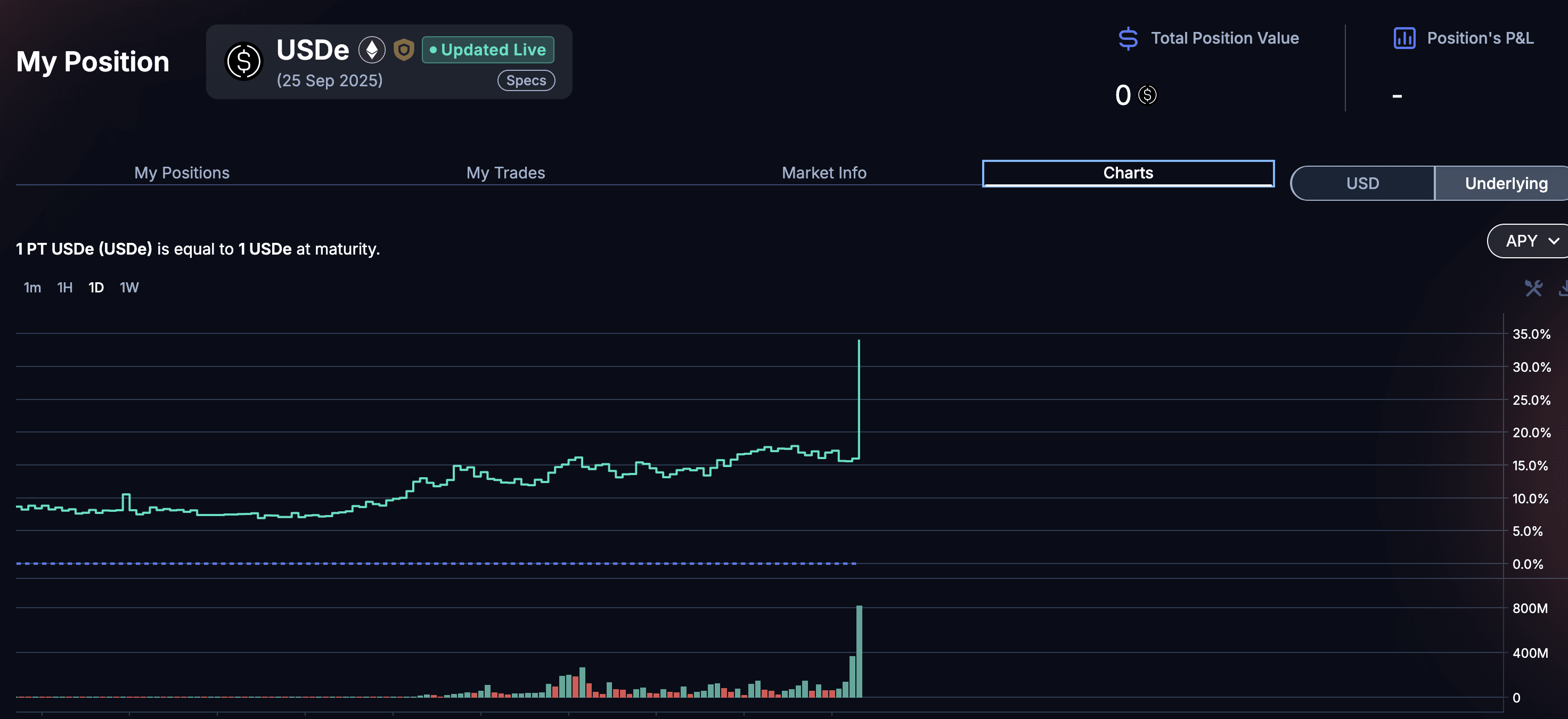Viewport: 1568px width, 719px height.
Task: Switch to the My Positions tab
Action: pyautogui.click(x=182, y=173)
